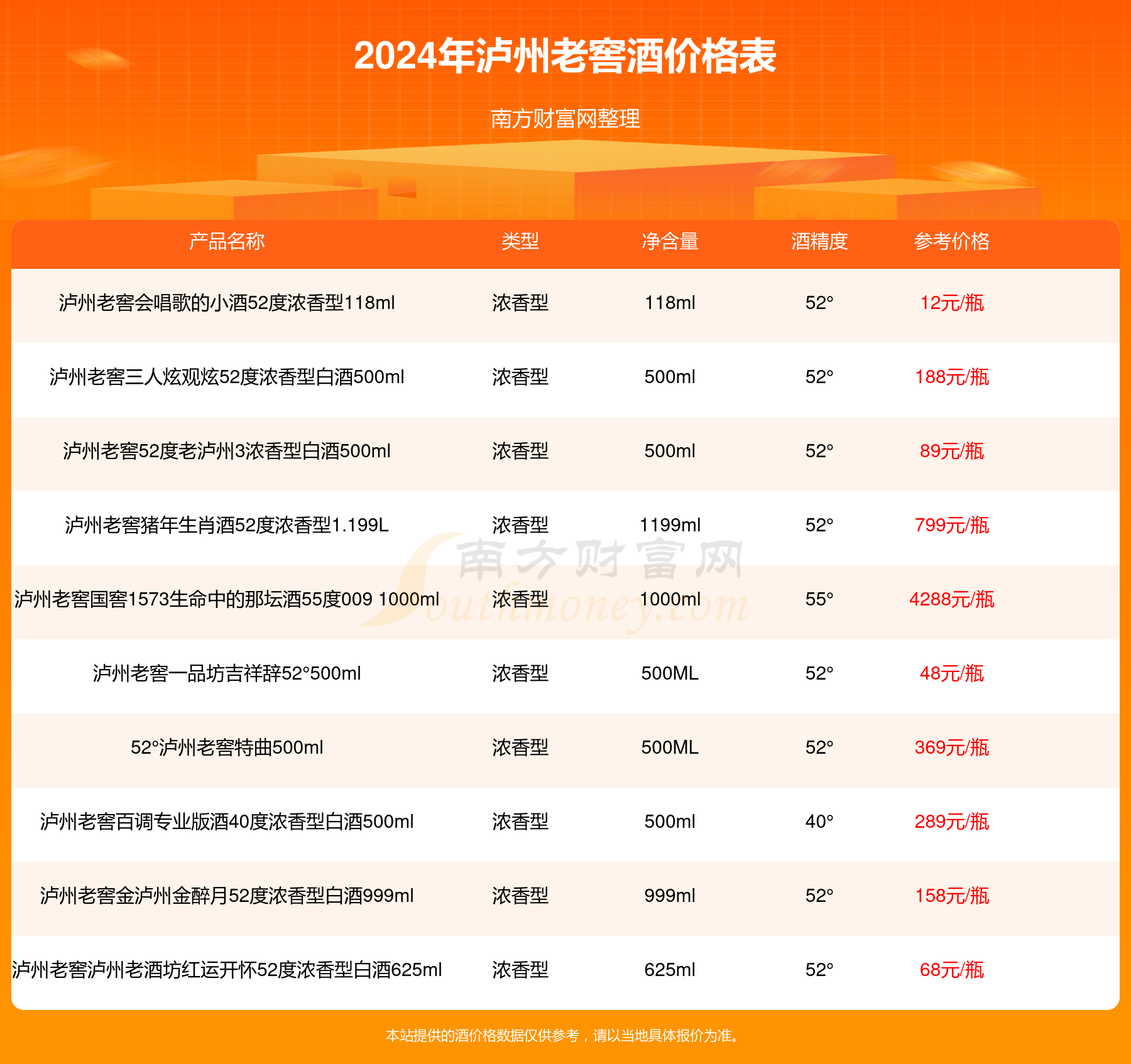The image size is (1131, 1064).
Task: Click the 625ml net content cell
Action: 670,970
